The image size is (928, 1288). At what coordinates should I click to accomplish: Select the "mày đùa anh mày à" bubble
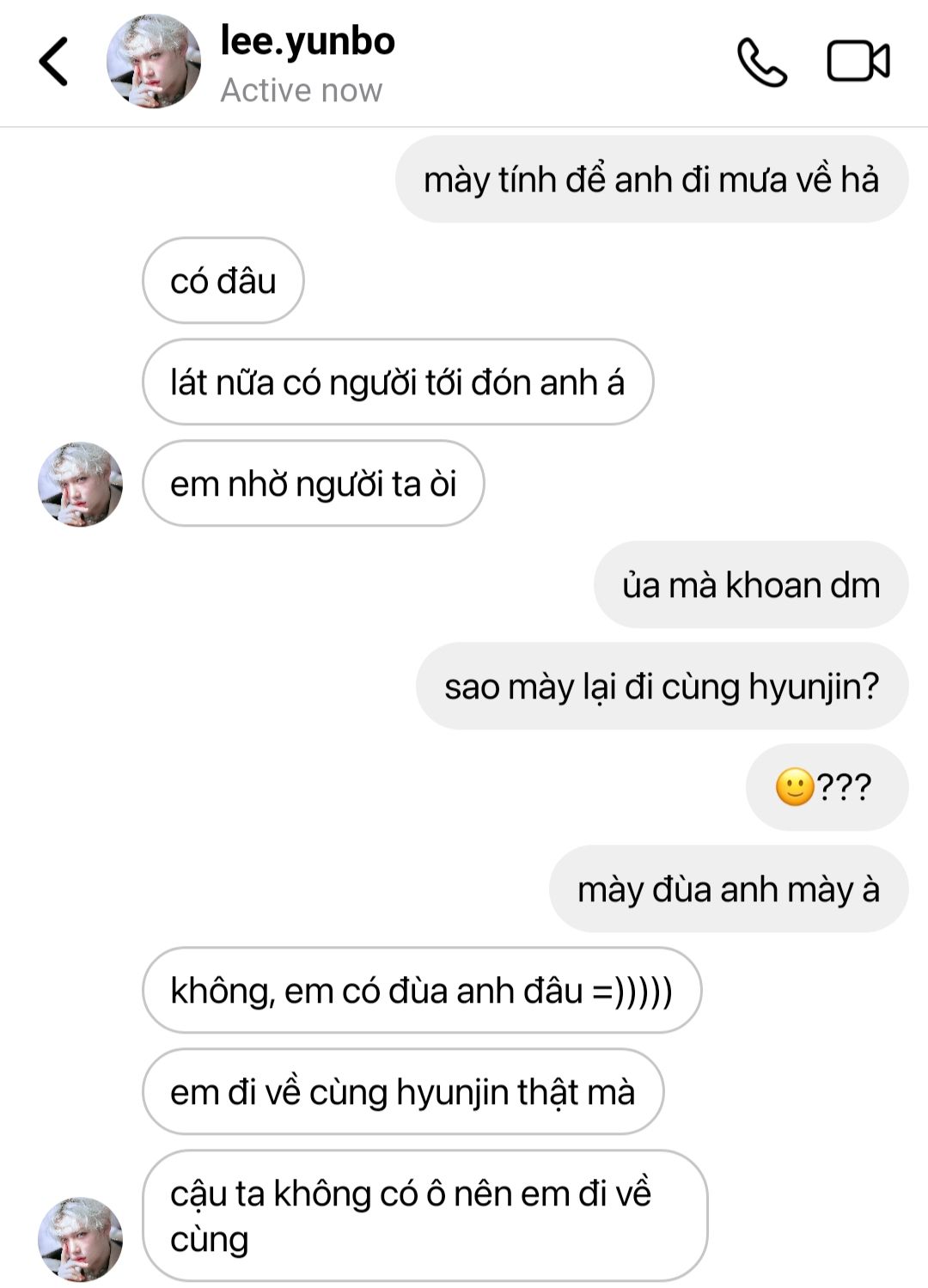[x=728, y=889]
